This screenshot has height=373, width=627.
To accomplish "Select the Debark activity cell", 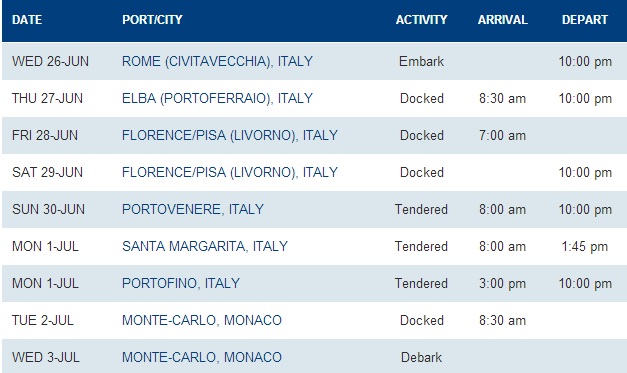I will (x=421, y=357).
